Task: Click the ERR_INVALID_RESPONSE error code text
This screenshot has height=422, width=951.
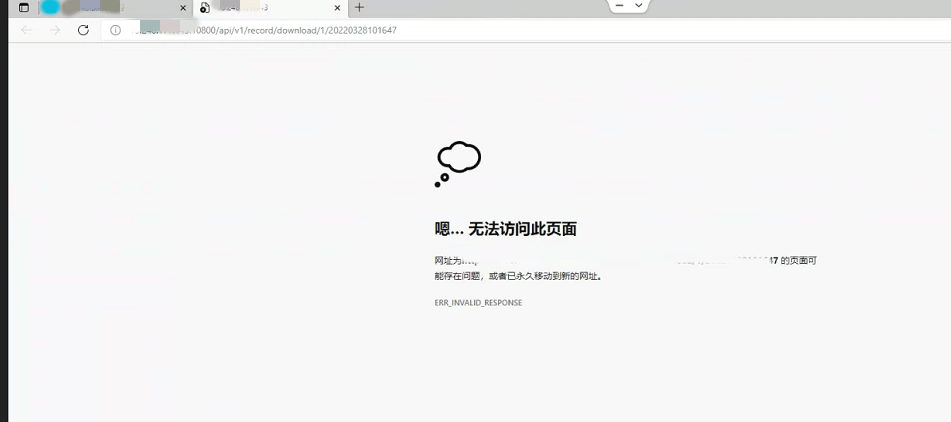Action: [478, 303]
